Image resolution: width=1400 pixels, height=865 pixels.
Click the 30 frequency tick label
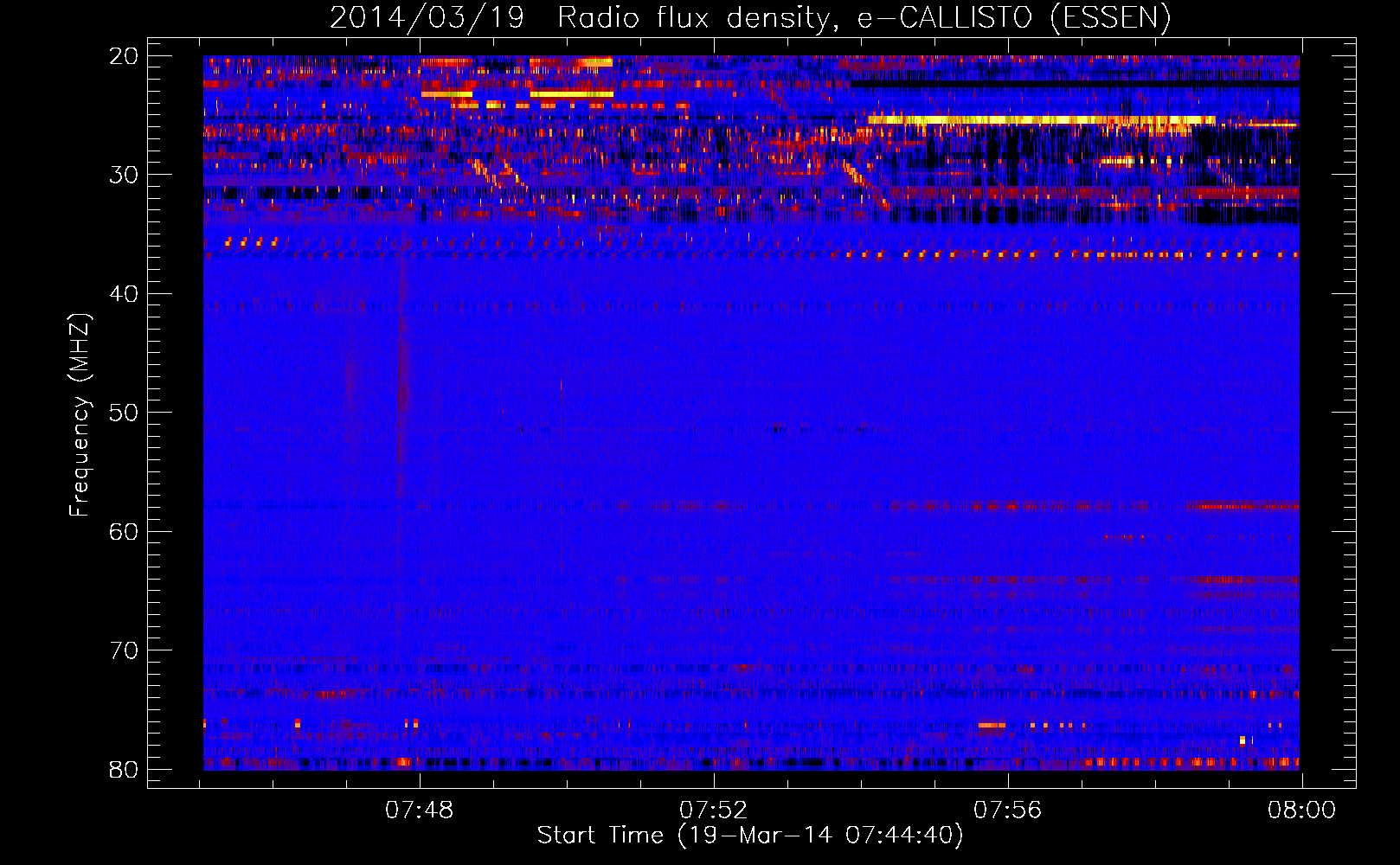coord(124,175)
